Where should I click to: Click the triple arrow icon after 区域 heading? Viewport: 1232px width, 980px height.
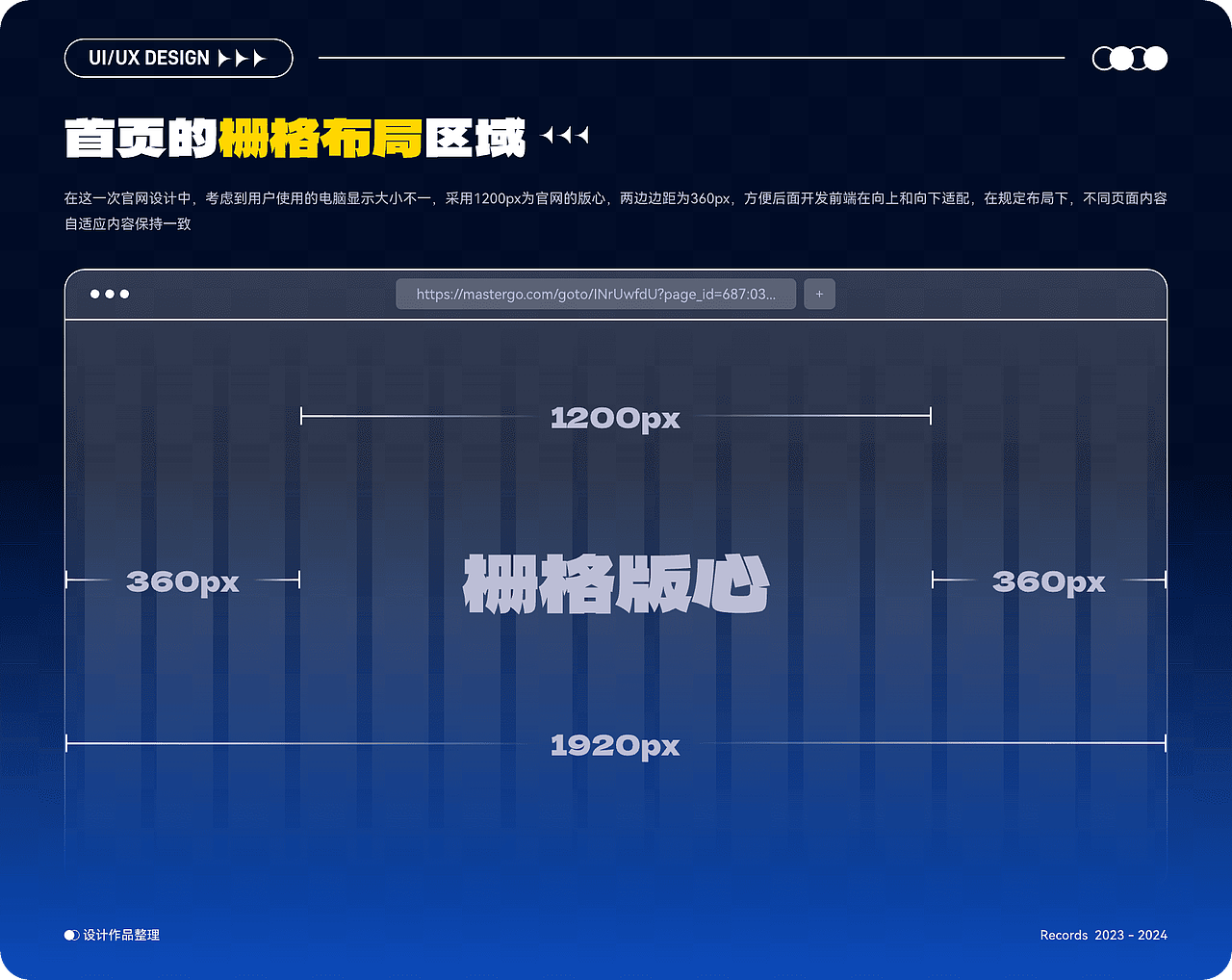click(x=566, y=135)
